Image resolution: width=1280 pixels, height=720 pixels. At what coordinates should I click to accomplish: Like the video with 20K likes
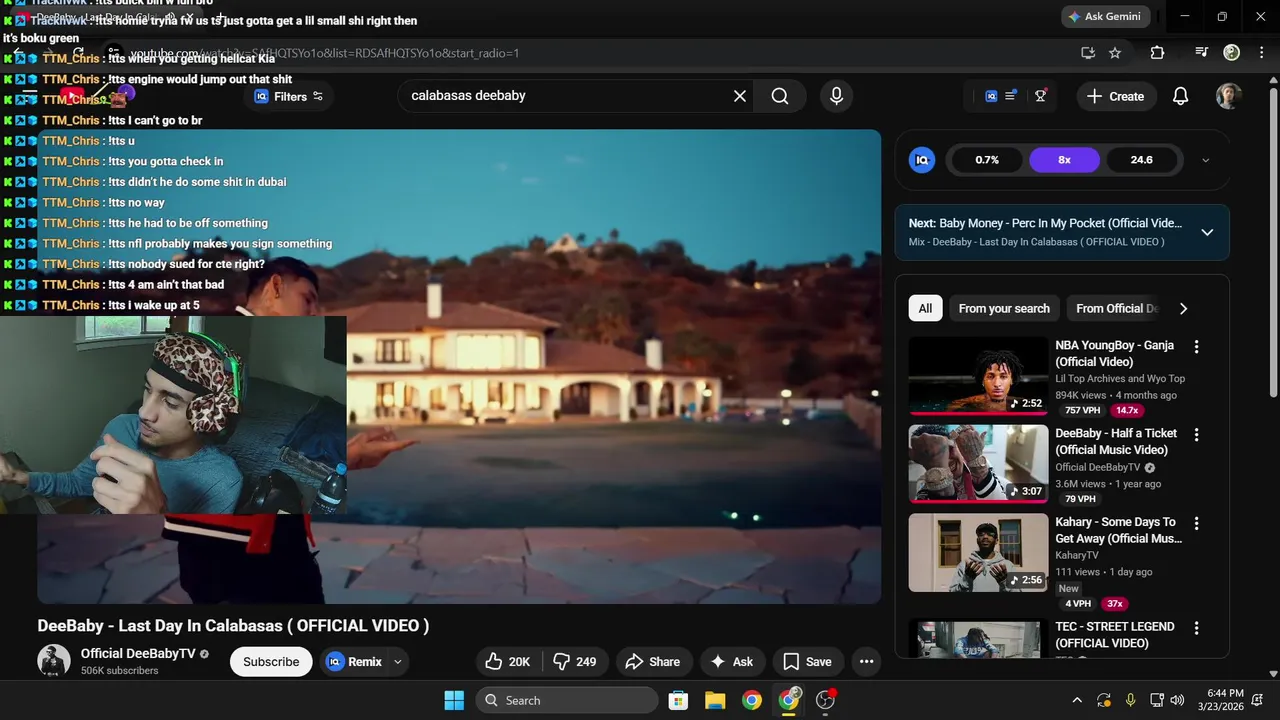tap(508, 661)
